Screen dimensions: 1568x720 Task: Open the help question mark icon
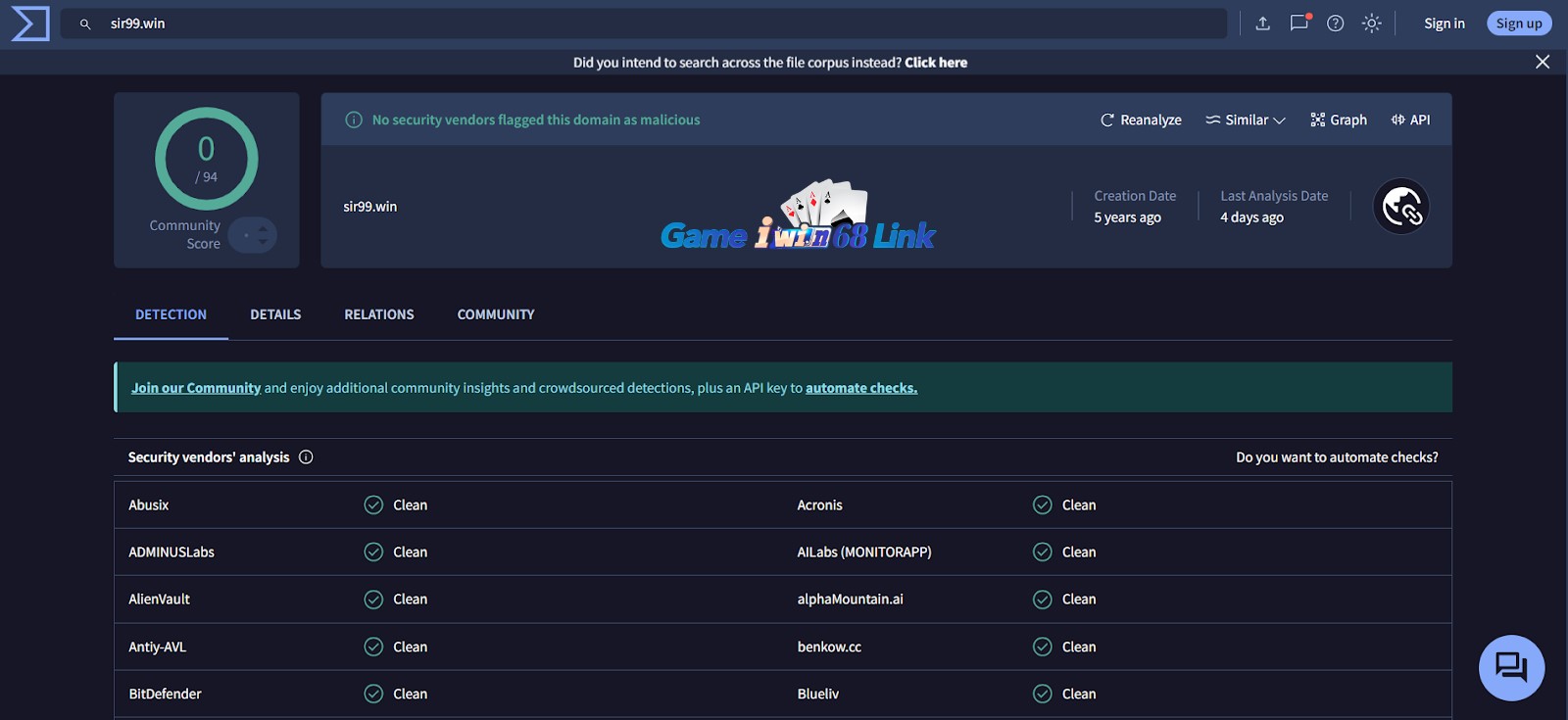pos(1336,24)
